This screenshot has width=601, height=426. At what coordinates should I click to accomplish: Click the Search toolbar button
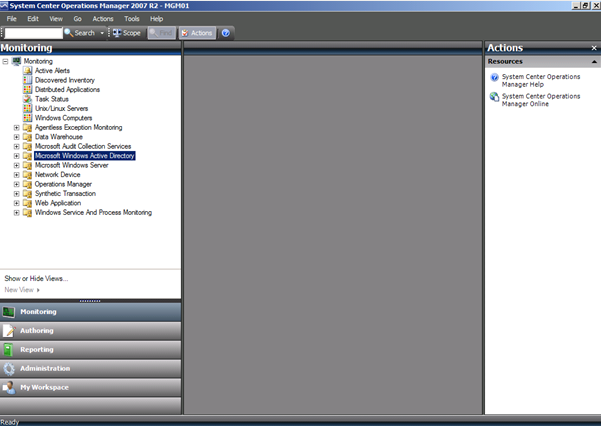80,33
